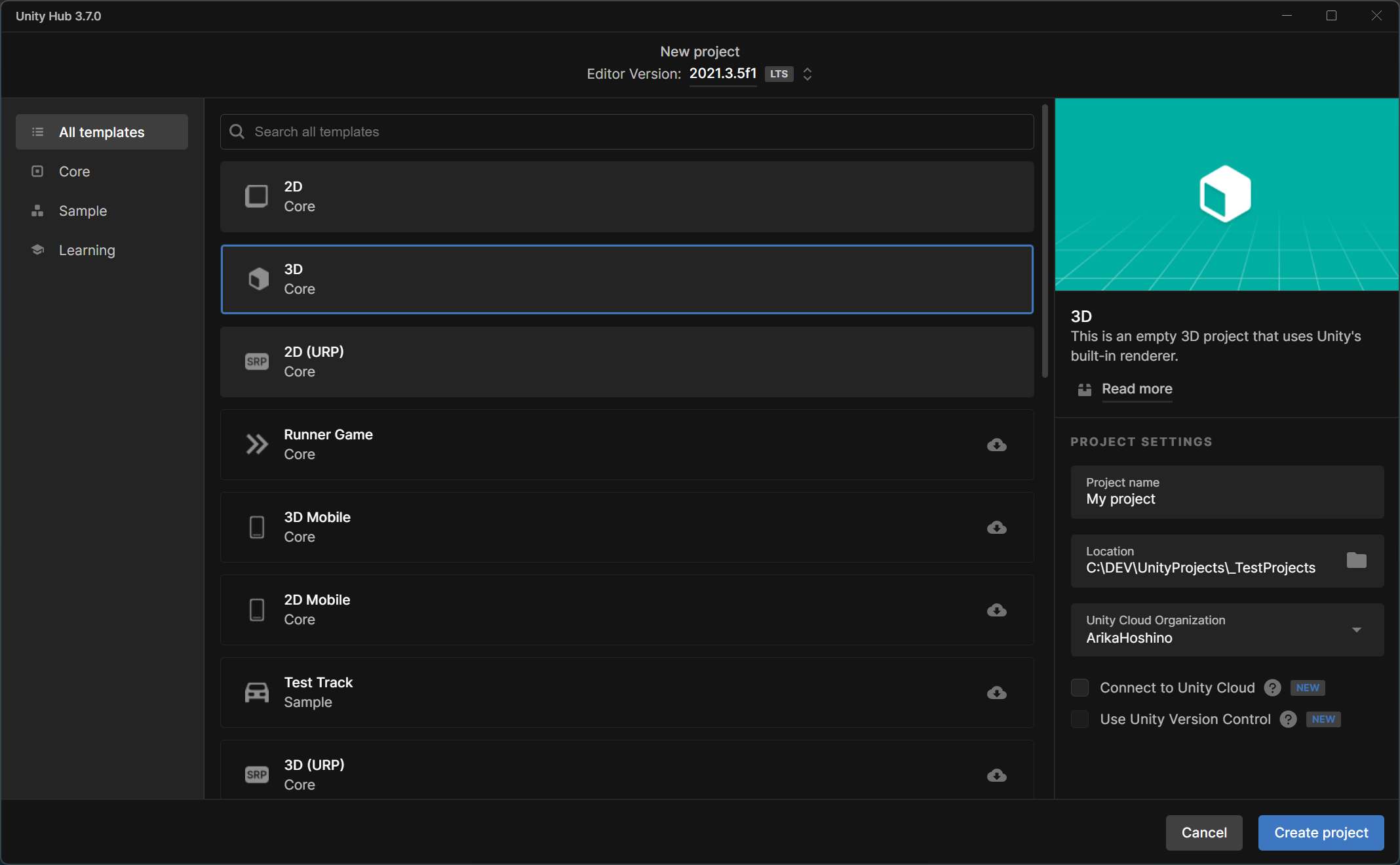Image resolution: width=1400 pixels, height=865 pixels.
Task: Click the download icon for Runner Game
Action: pyautogui.click(x=996, y=445)
